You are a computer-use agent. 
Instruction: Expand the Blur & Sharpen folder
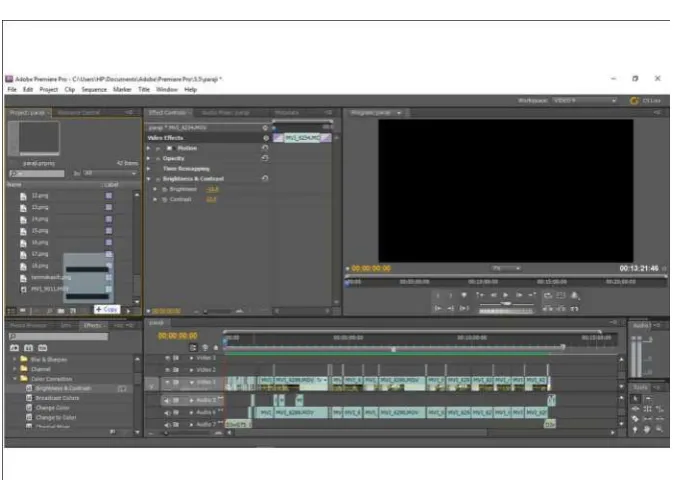15,359
